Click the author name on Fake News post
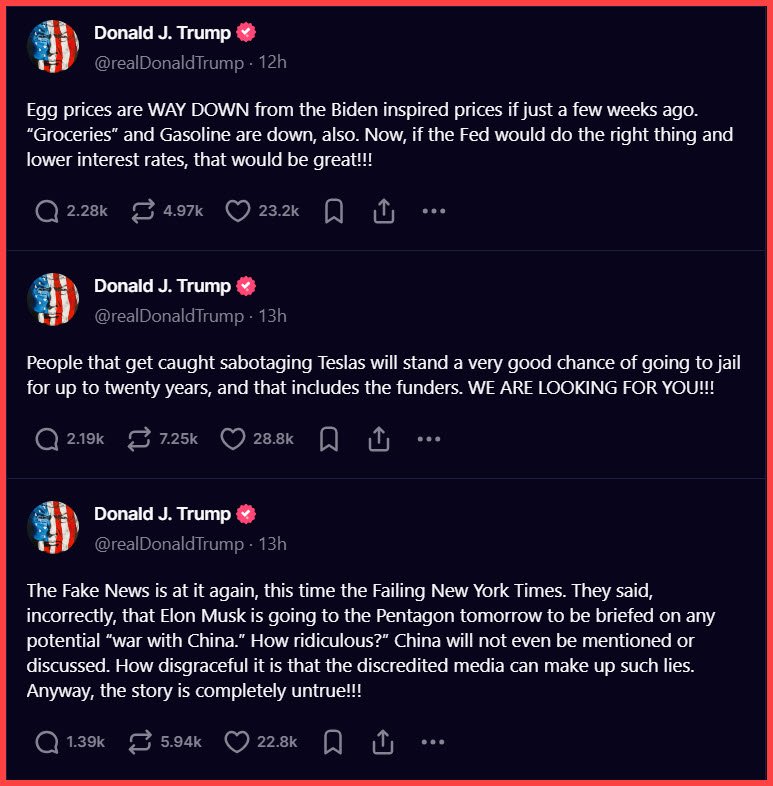 point(162,514)
